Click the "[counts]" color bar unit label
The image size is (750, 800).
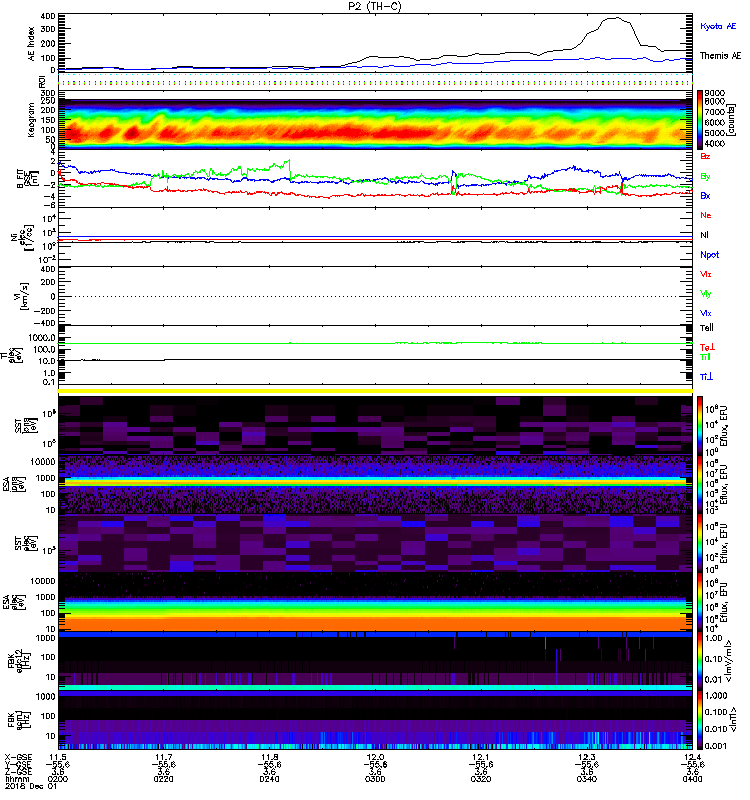coord(732,120)
